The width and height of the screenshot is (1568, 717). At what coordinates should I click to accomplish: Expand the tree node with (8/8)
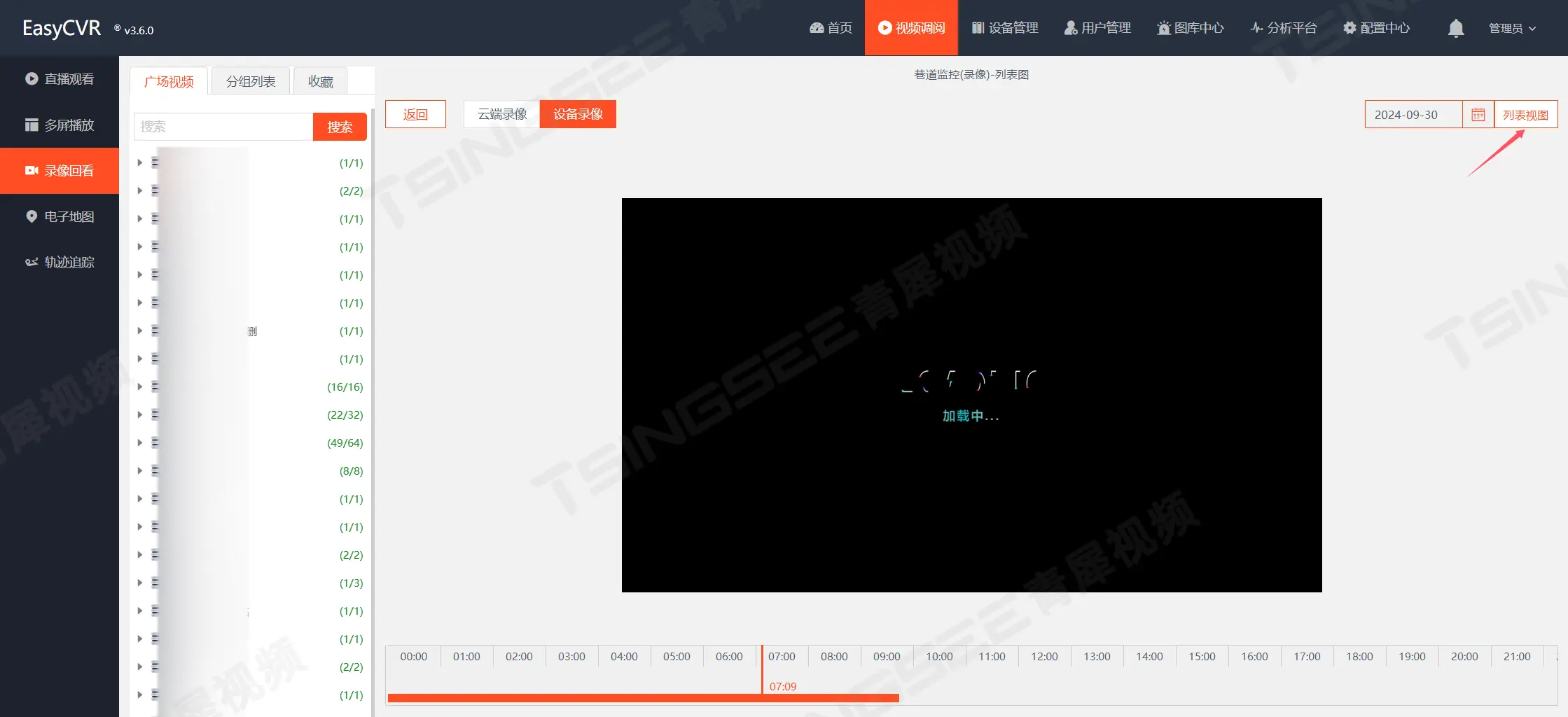[140, 471]
